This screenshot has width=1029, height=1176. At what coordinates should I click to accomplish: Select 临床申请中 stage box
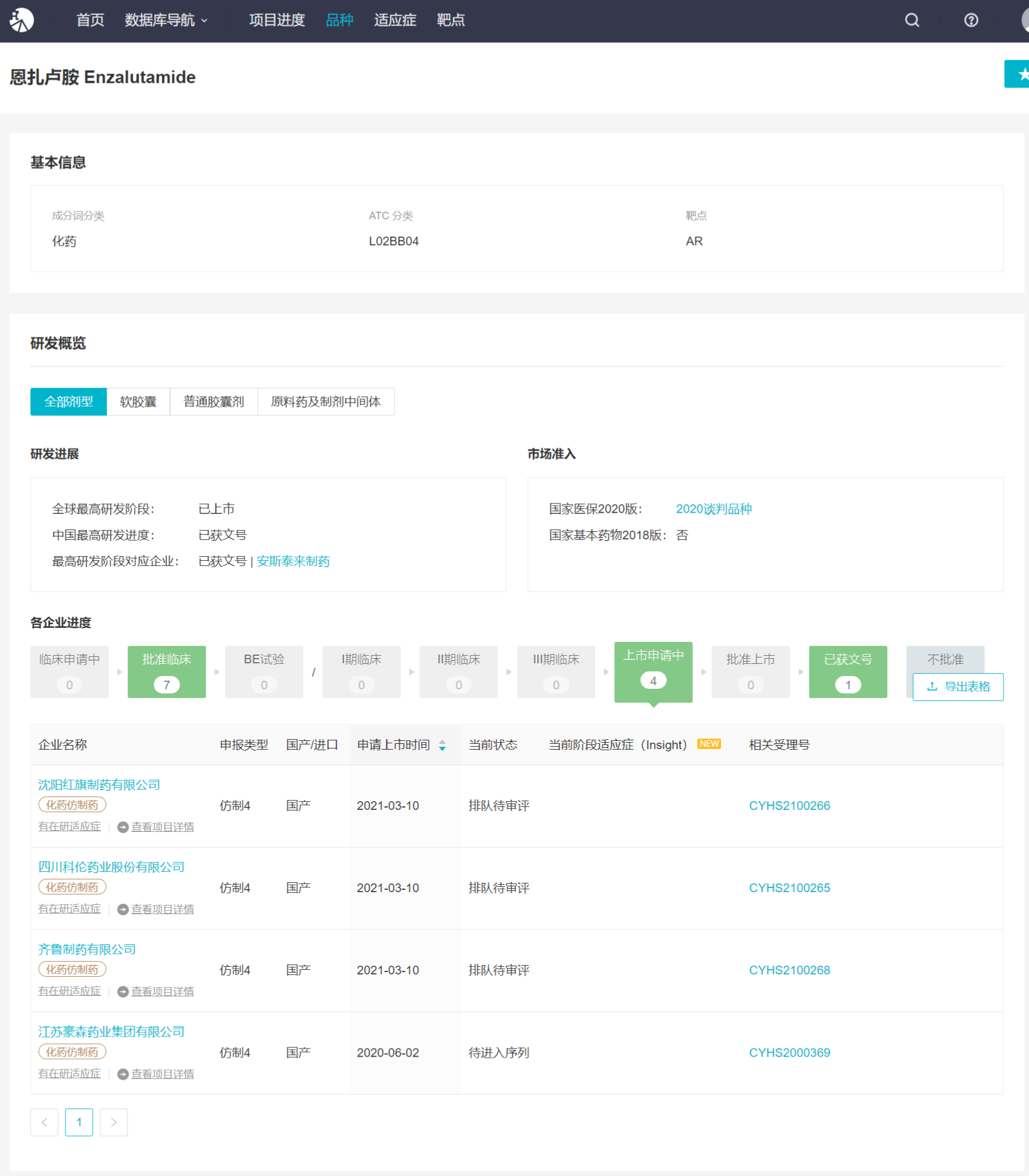click(x=70, y=672)
